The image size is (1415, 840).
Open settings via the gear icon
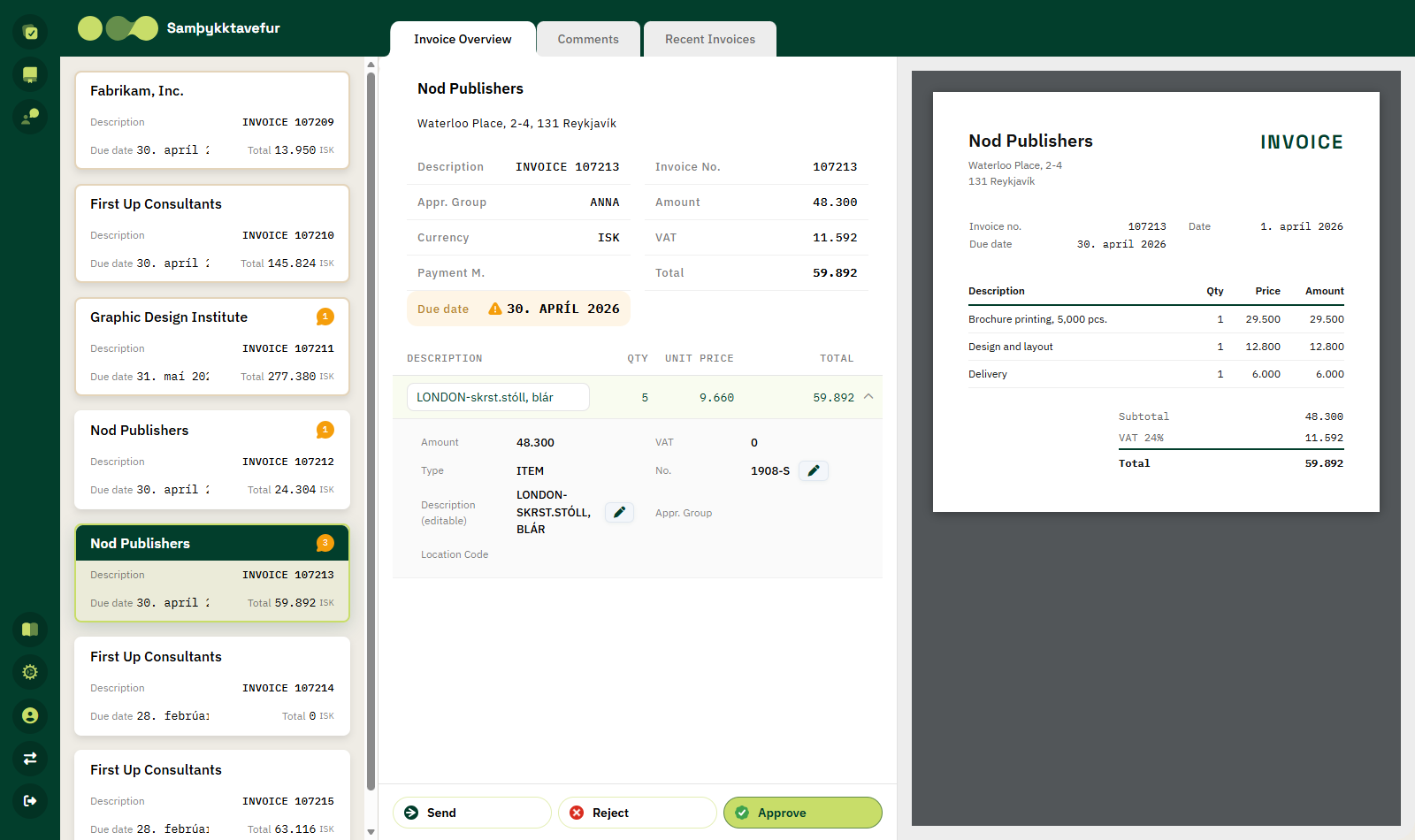coord(30,672)
